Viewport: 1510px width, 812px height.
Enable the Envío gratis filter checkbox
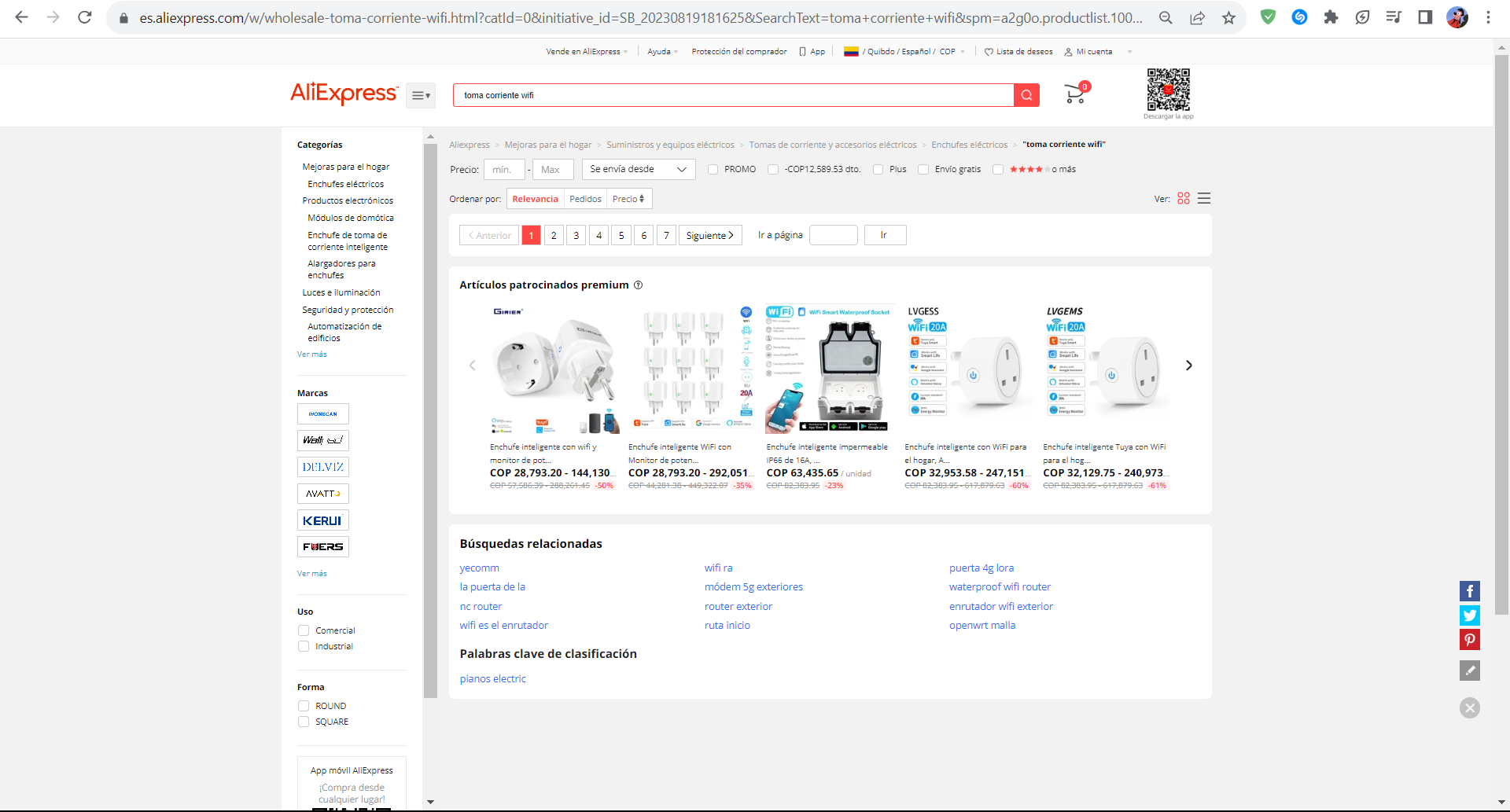tap(923, 169)
